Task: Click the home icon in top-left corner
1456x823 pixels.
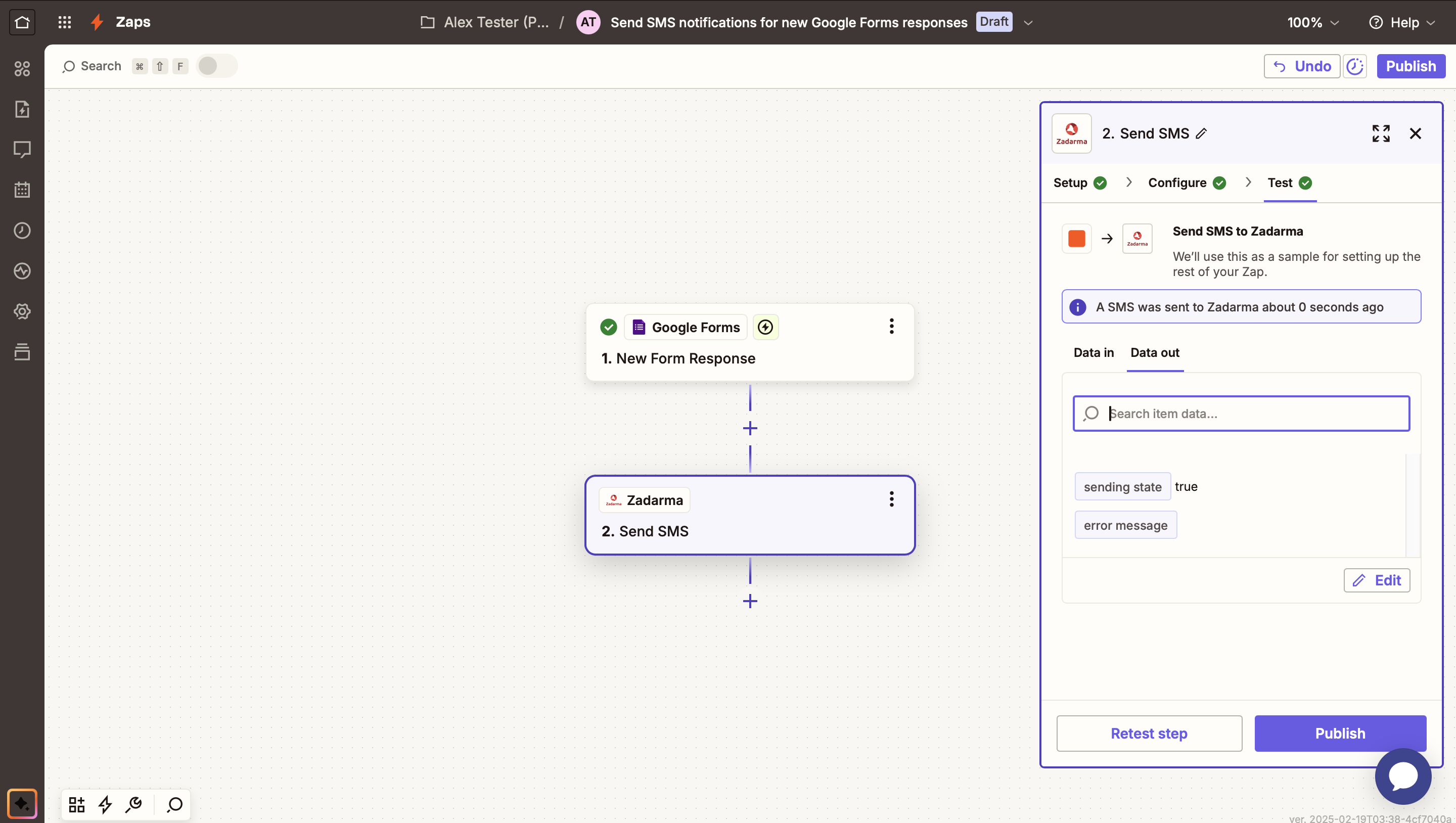Action: pos(22,22)
